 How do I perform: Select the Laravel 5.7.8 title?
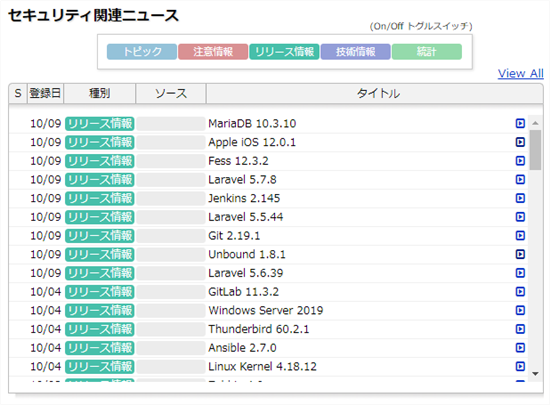[x=242, y=180]
